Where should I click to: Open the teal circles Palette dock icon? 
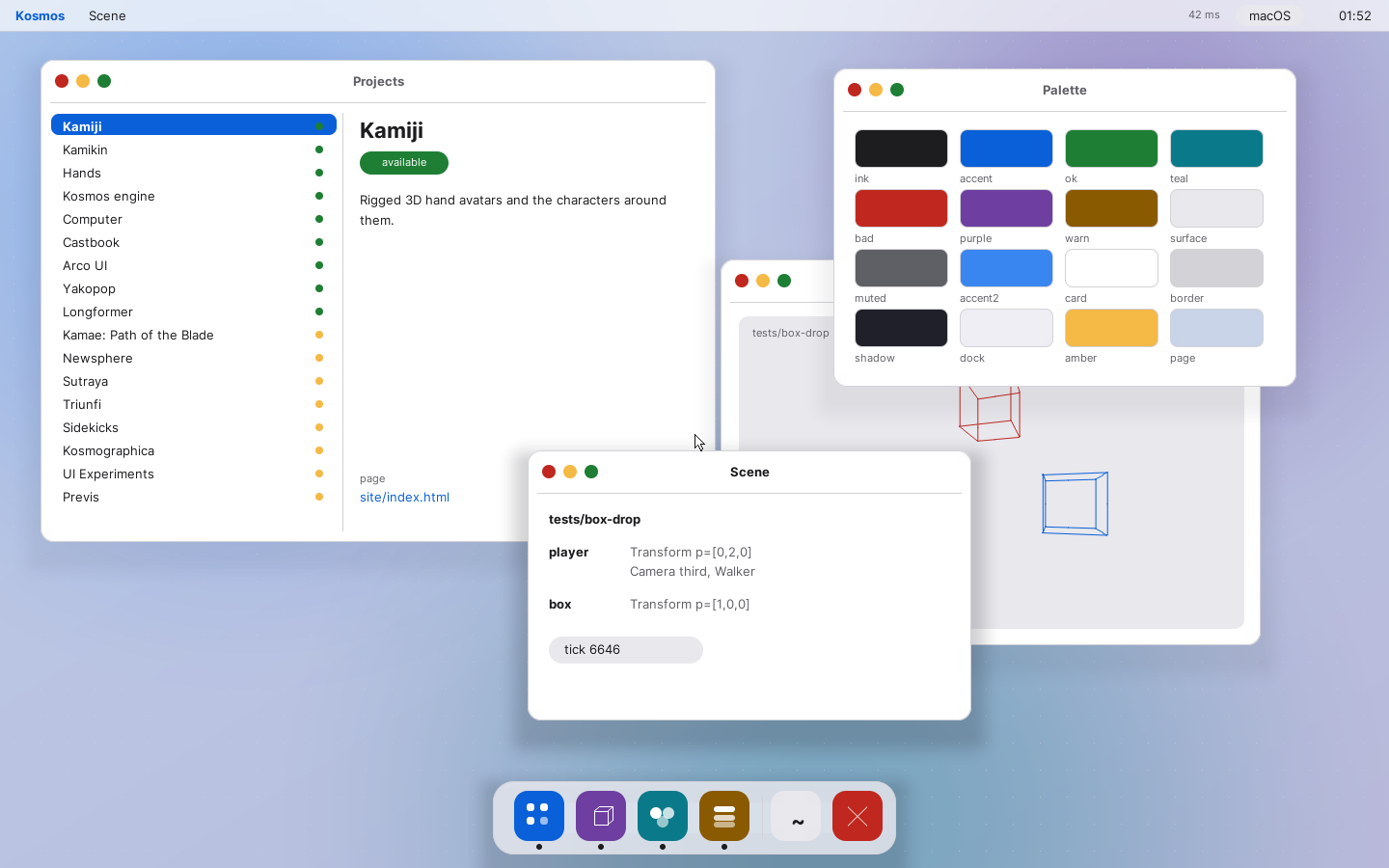(663, 816)
